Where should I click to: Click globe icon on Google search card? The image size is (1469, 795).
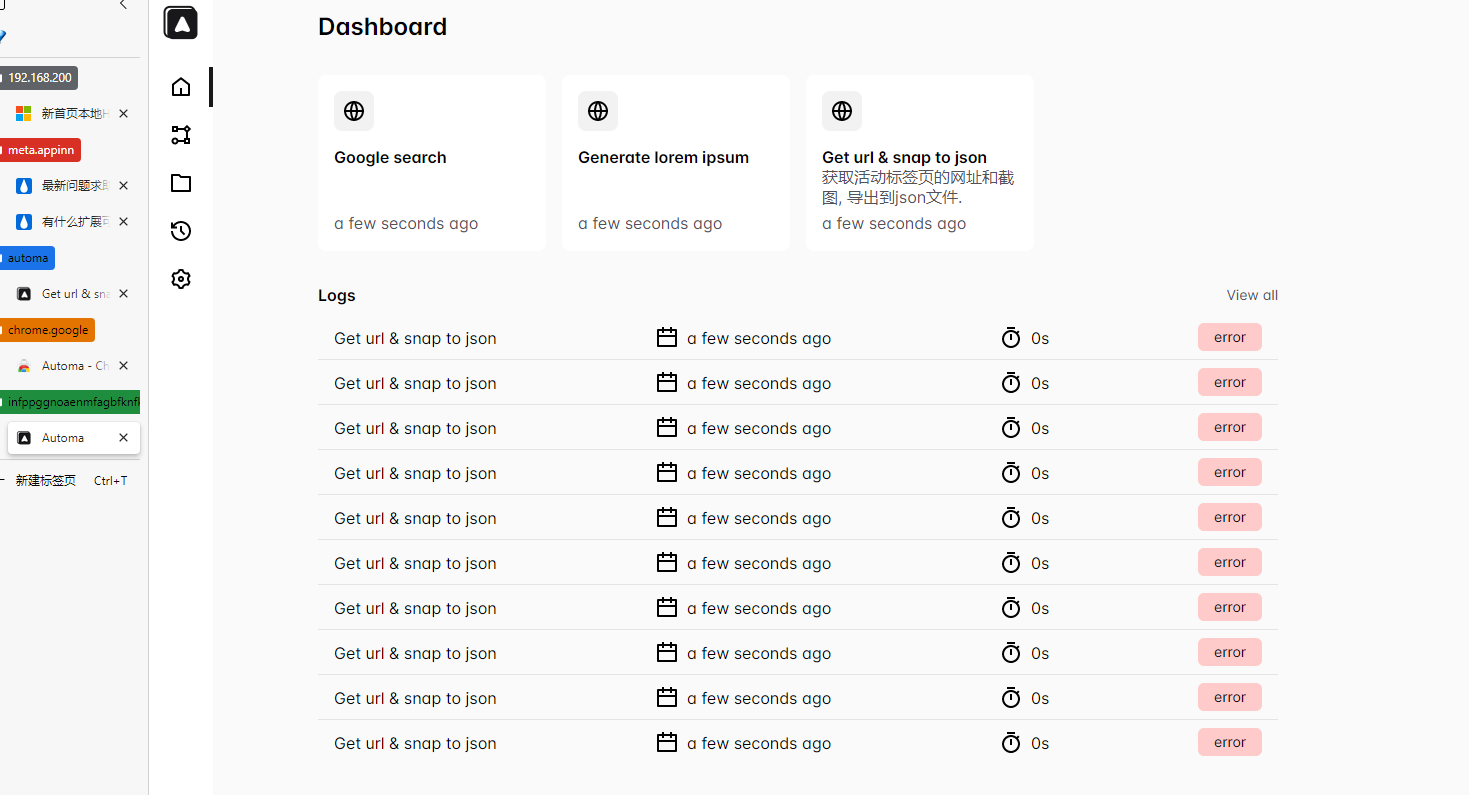[354, 111]
